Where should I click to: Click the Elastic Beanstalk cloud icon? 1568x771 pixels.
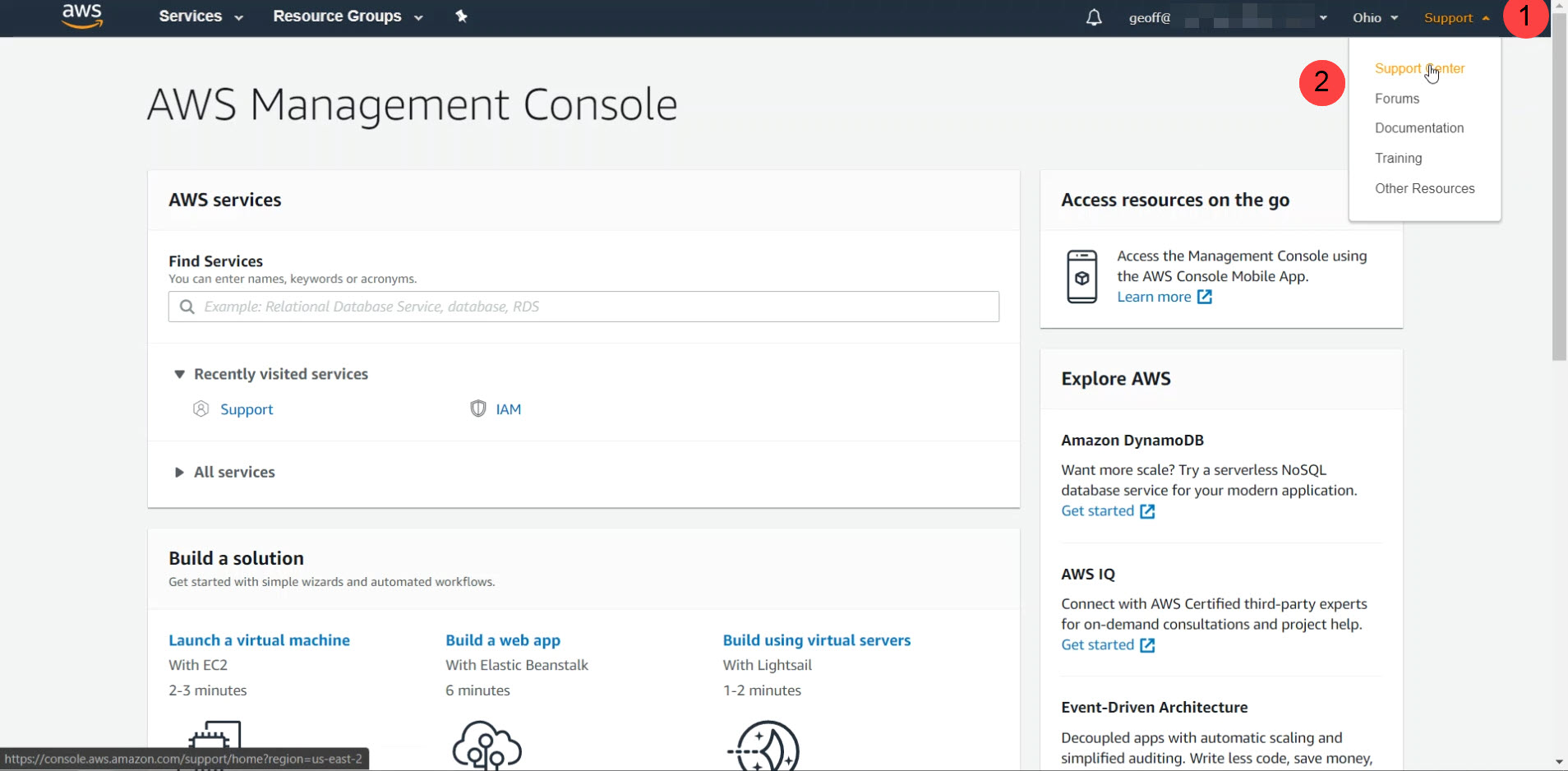(487, 745)
